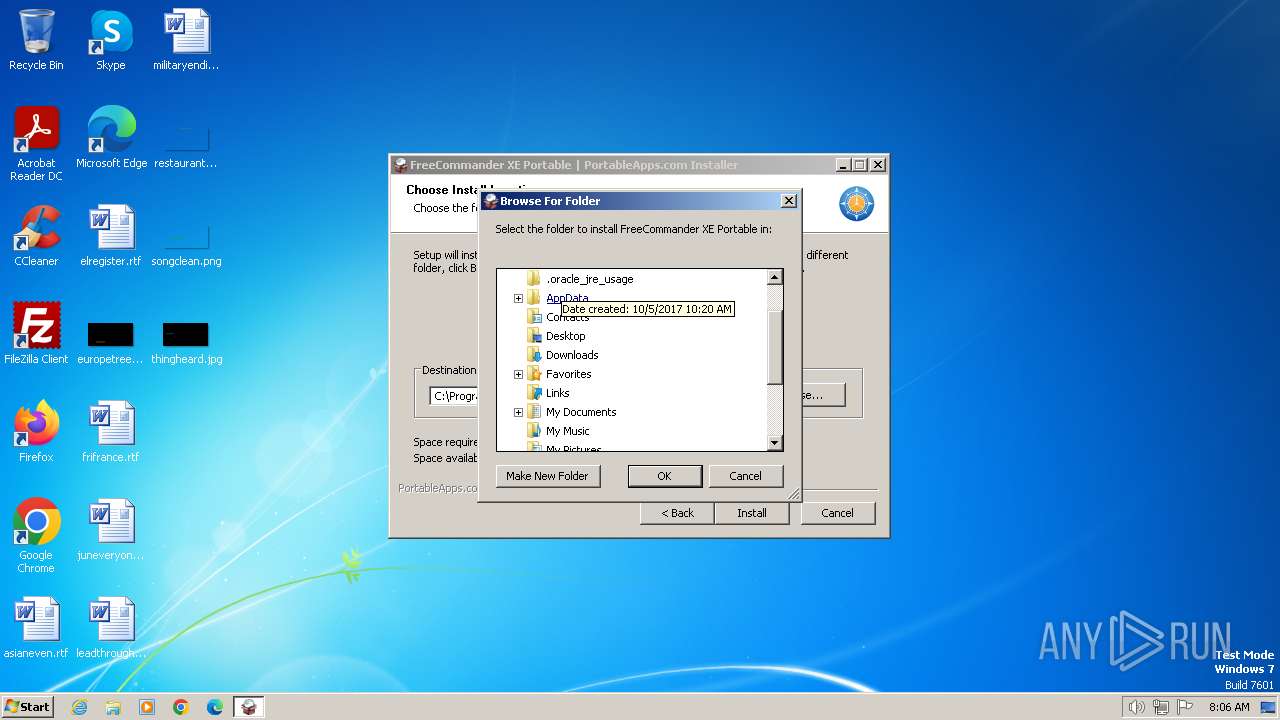
Task: Launch Microsoft Edge desktop shortcut
Action: click(x=111, y=137)
